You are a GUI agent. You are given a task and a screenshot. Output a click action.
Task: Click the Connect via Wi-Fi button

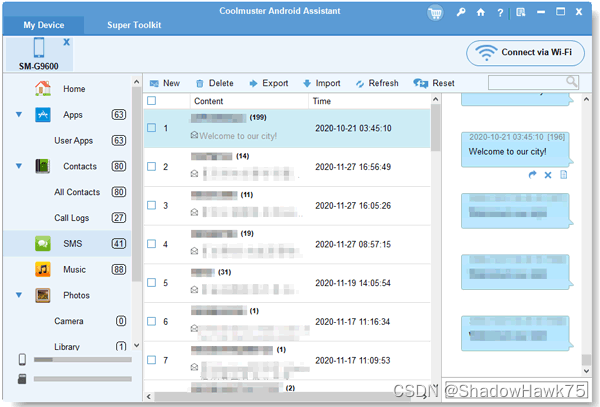coord(525,53)
